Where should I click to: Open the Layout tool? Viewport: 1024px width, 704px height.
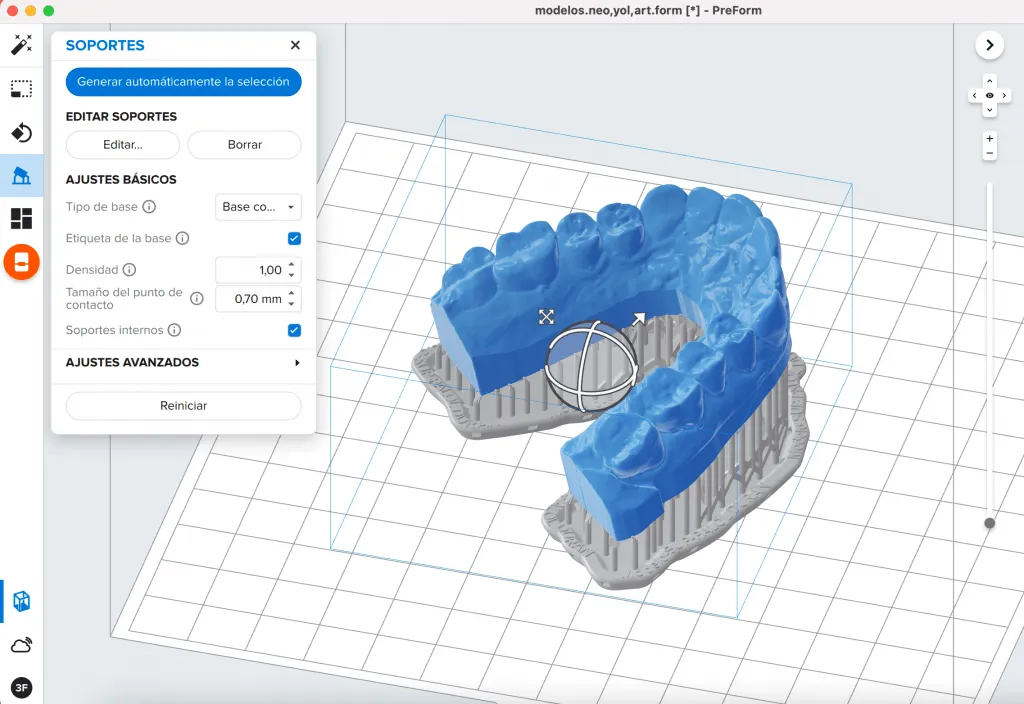click(x=22, y=218)
